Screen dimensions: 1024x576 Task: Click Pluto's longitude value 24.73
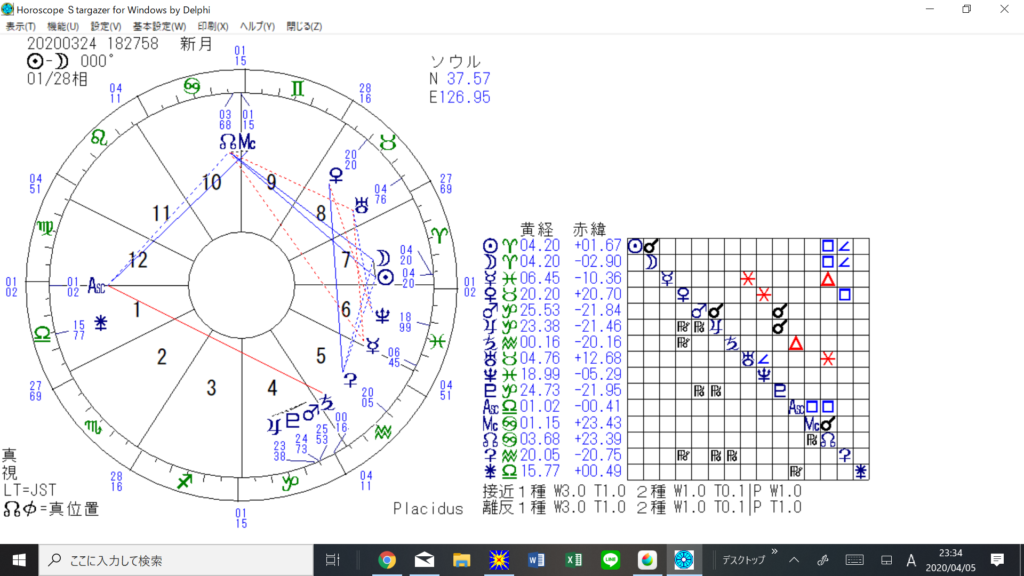540,391
